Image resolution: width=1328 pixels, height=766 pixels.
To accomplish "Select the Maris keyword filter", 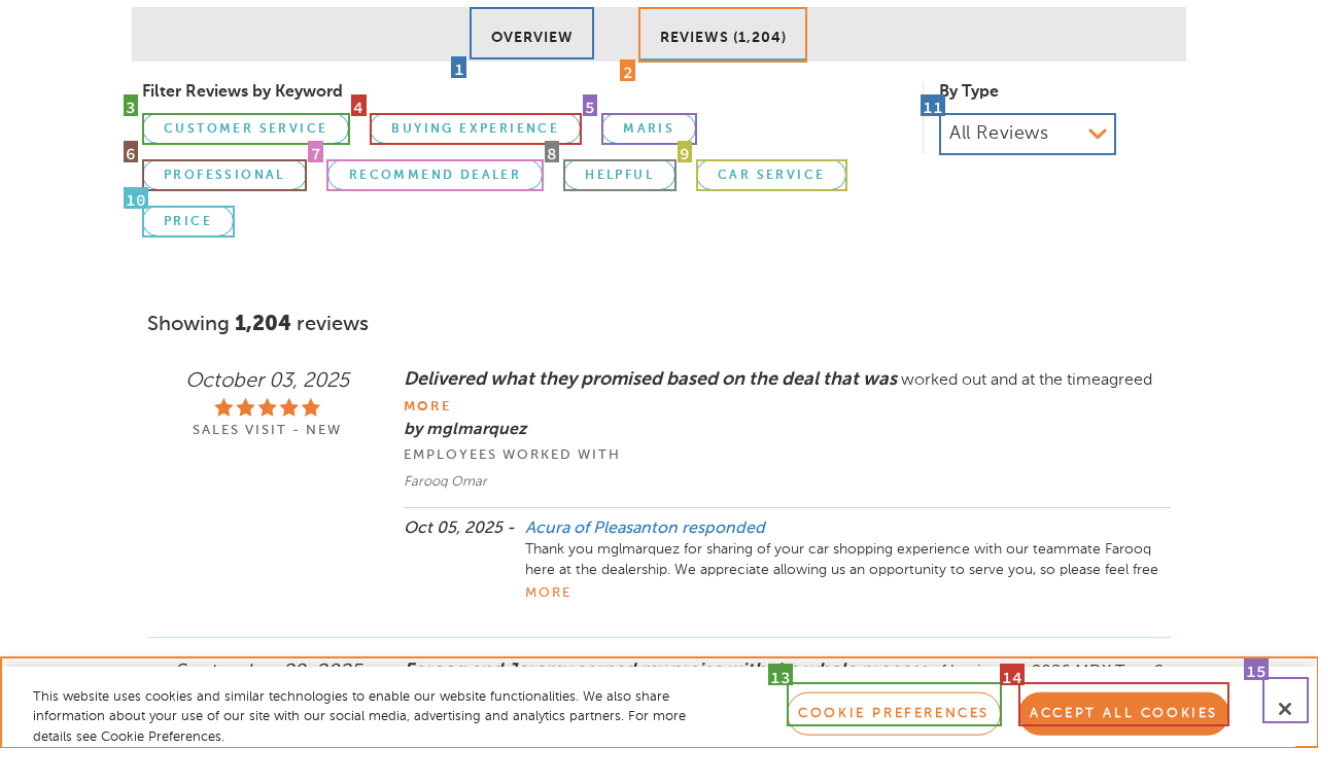I will pyautogui.click(x=648, y=128).
